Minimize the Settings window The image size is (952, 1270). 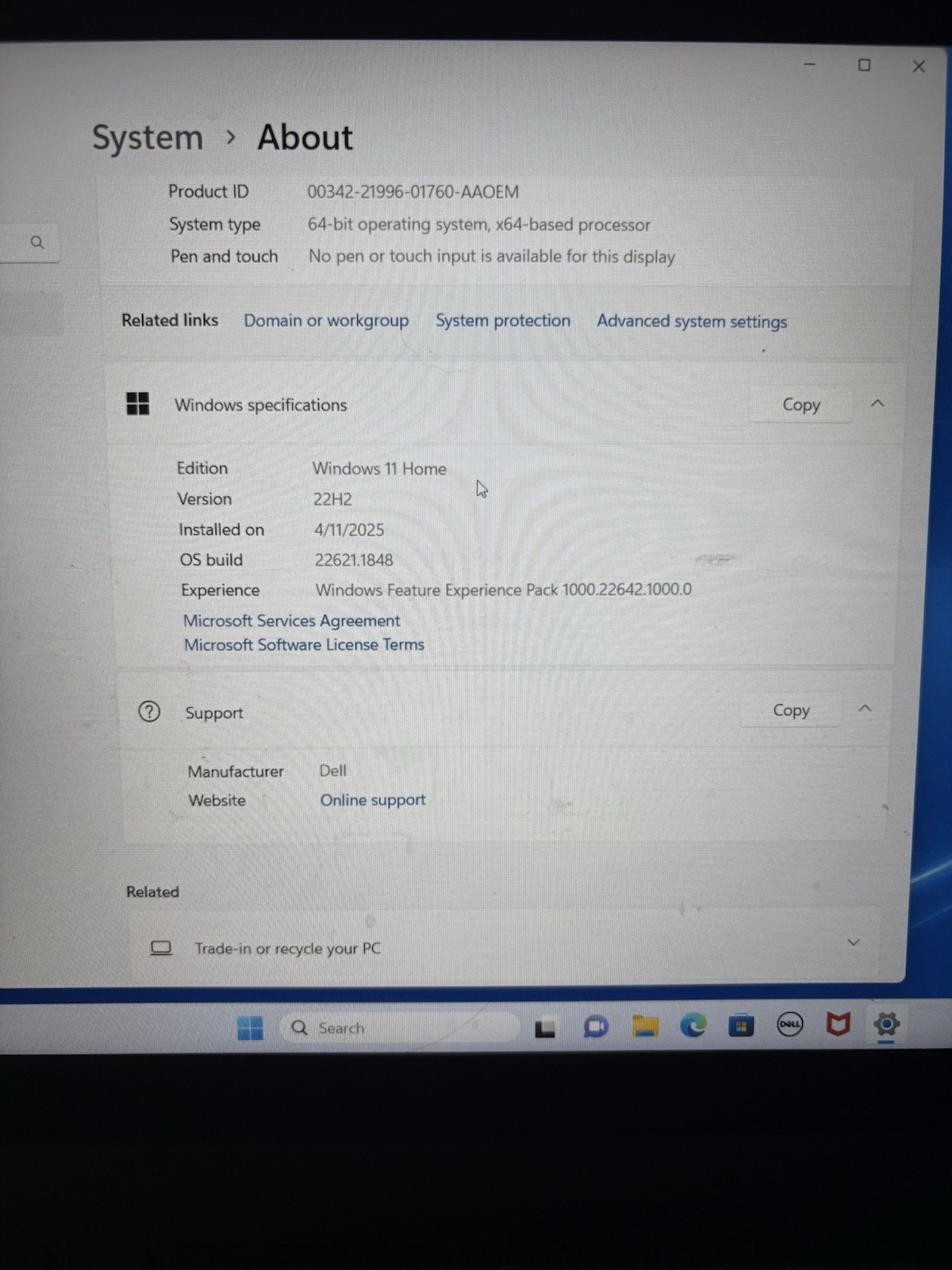pos(810,64)
